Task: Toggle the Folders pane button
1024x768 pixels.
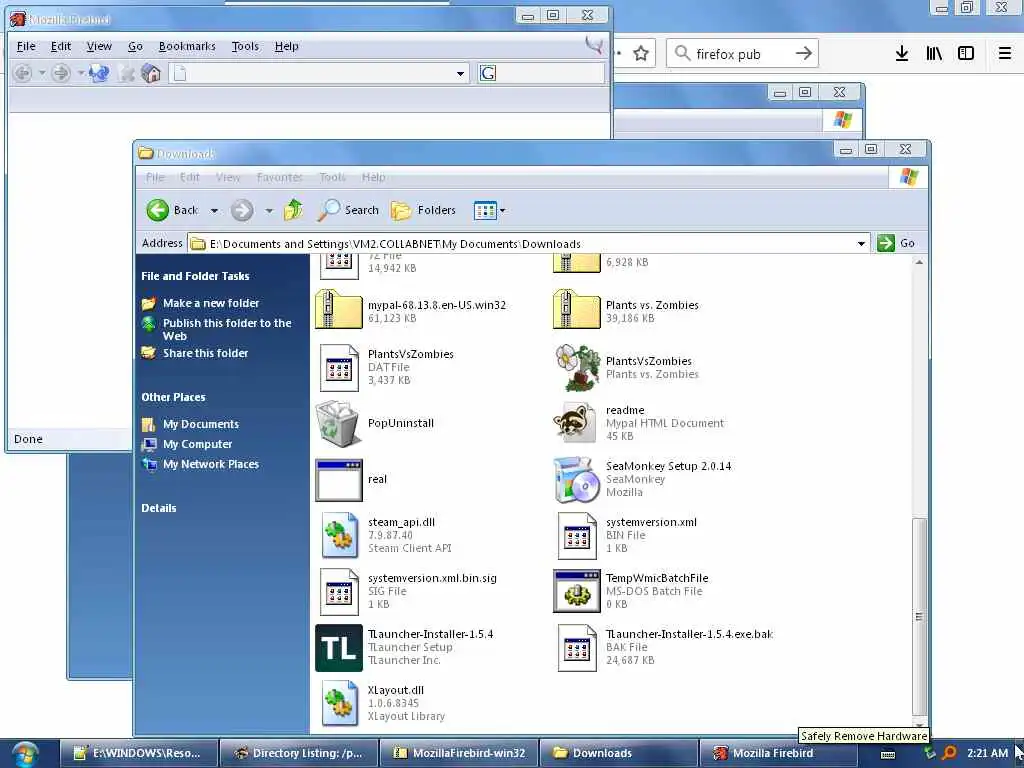Action: click(x=423, y=210)
